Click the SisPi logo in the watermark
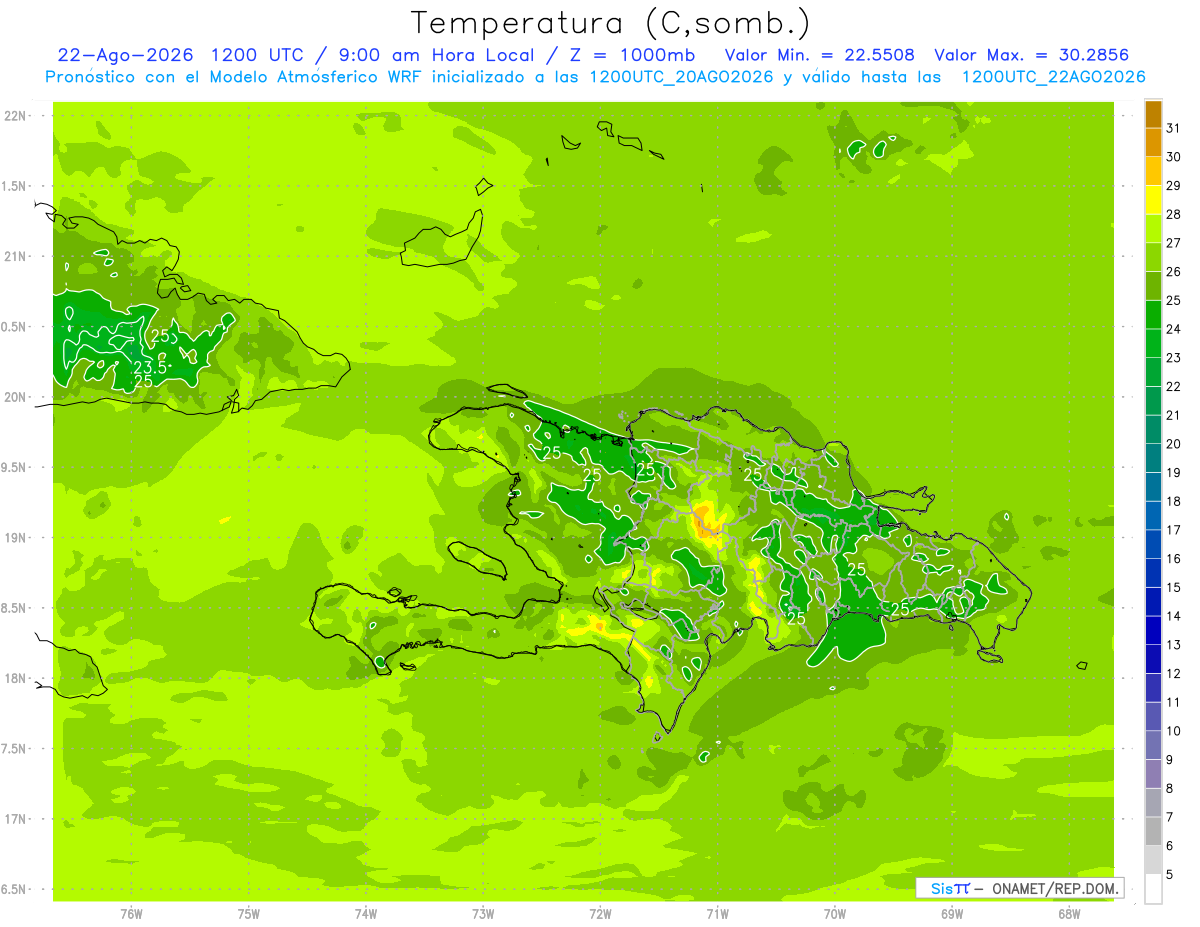This screenshot has height=927, width=1200. 950,888
